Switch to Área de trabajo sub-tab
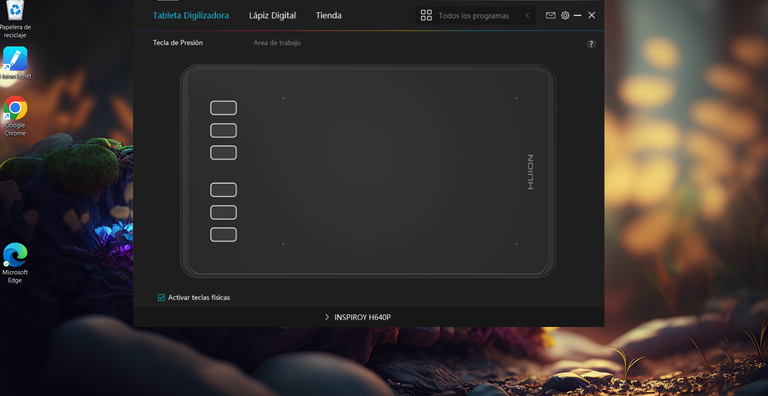Image resolution: width=768 pixels, height=396 pixels. (x=277, y=43)
